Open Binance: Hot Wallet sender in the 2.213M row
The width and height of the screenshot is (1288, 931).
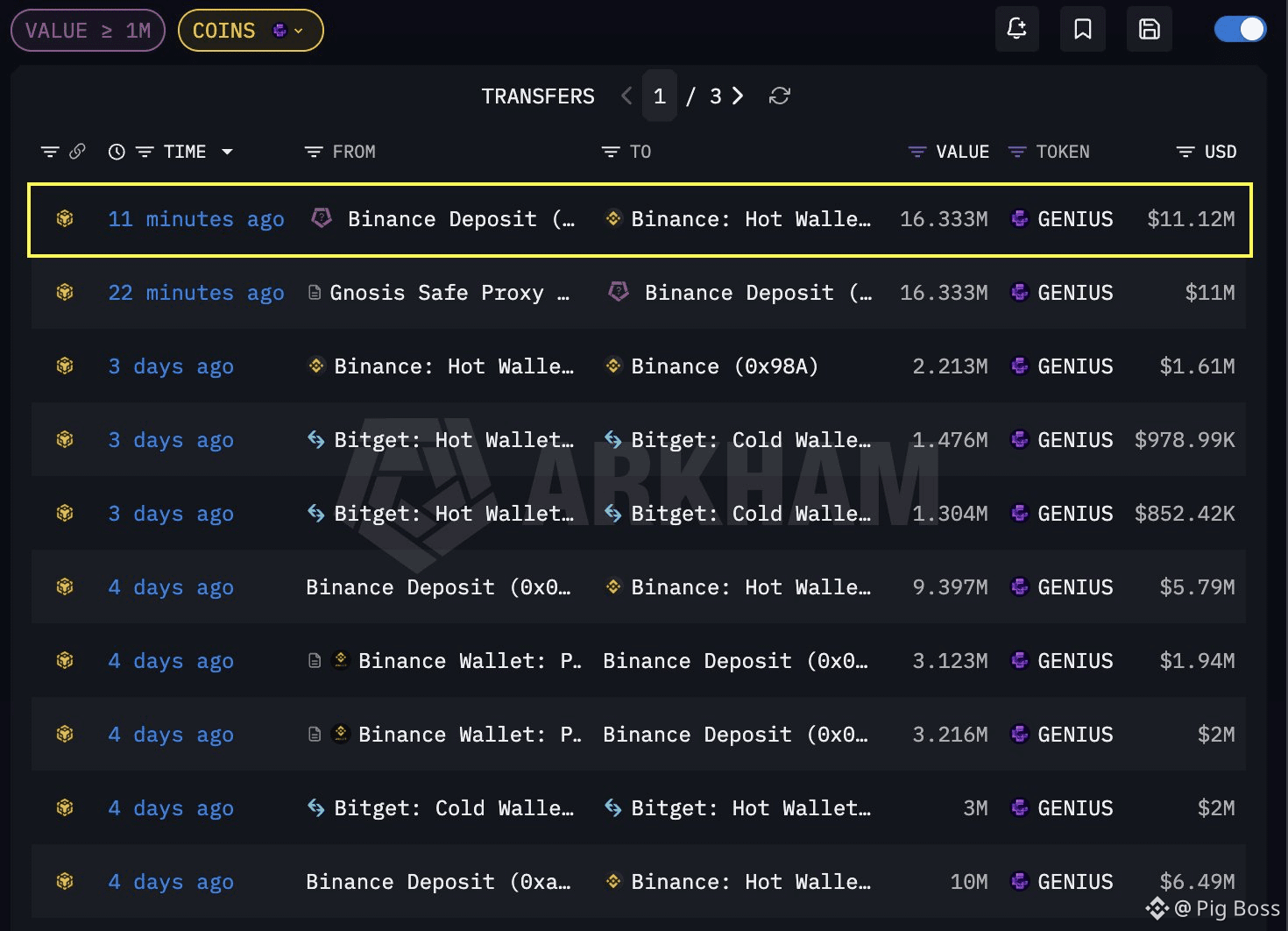tap(454, 366)
